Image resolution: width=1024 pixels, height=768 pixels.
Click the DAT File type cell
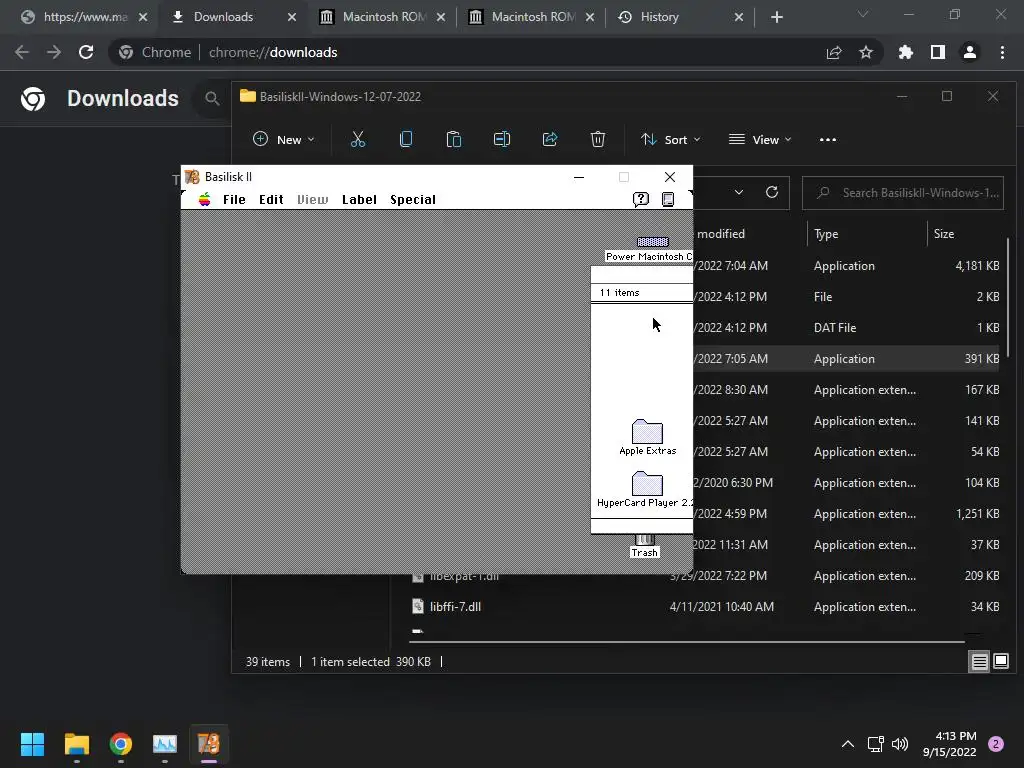835,328
